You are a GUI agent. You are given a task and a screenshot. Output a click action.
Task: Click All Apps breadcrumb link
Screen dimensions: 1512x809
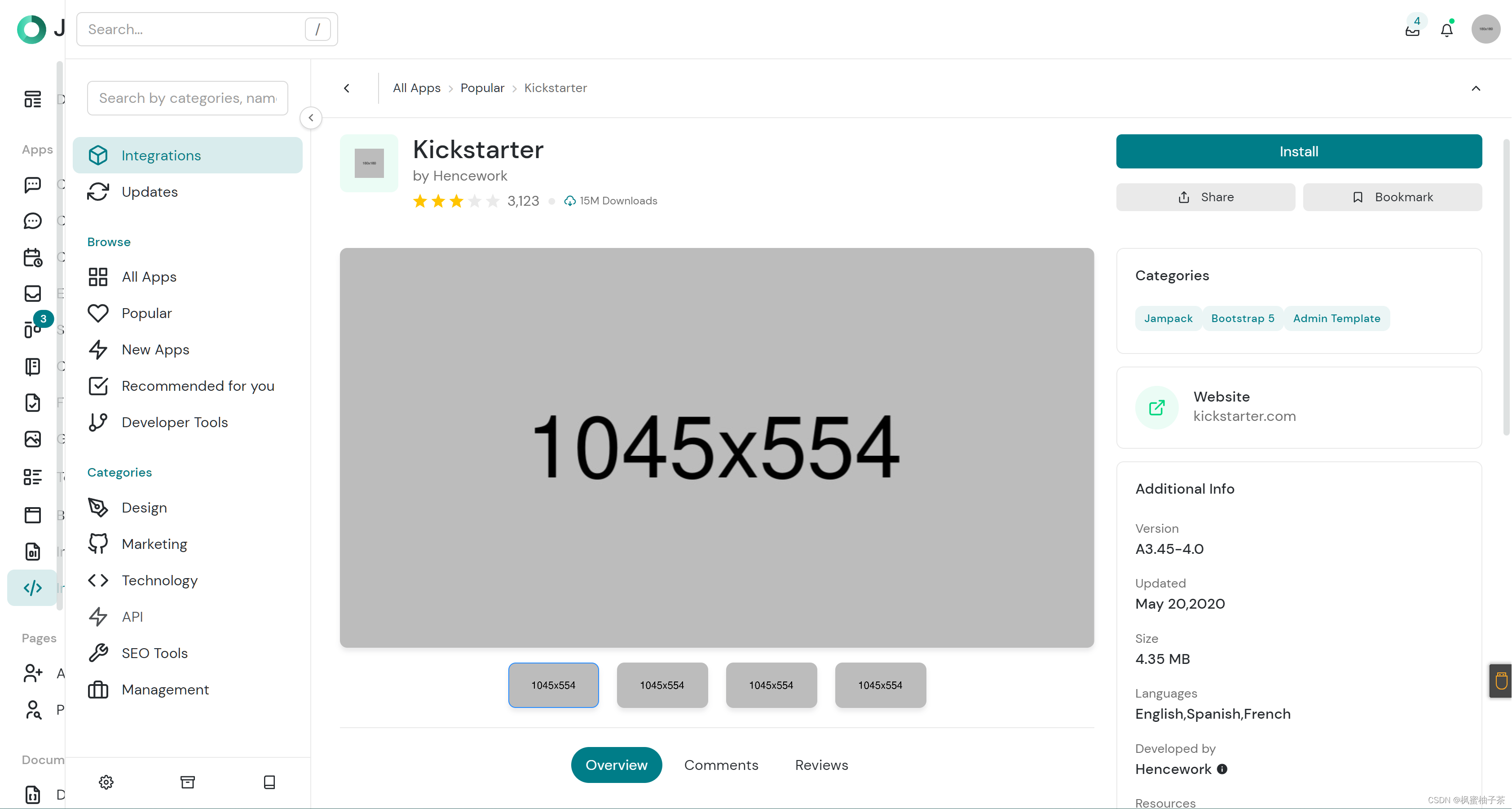pos(417,88)
